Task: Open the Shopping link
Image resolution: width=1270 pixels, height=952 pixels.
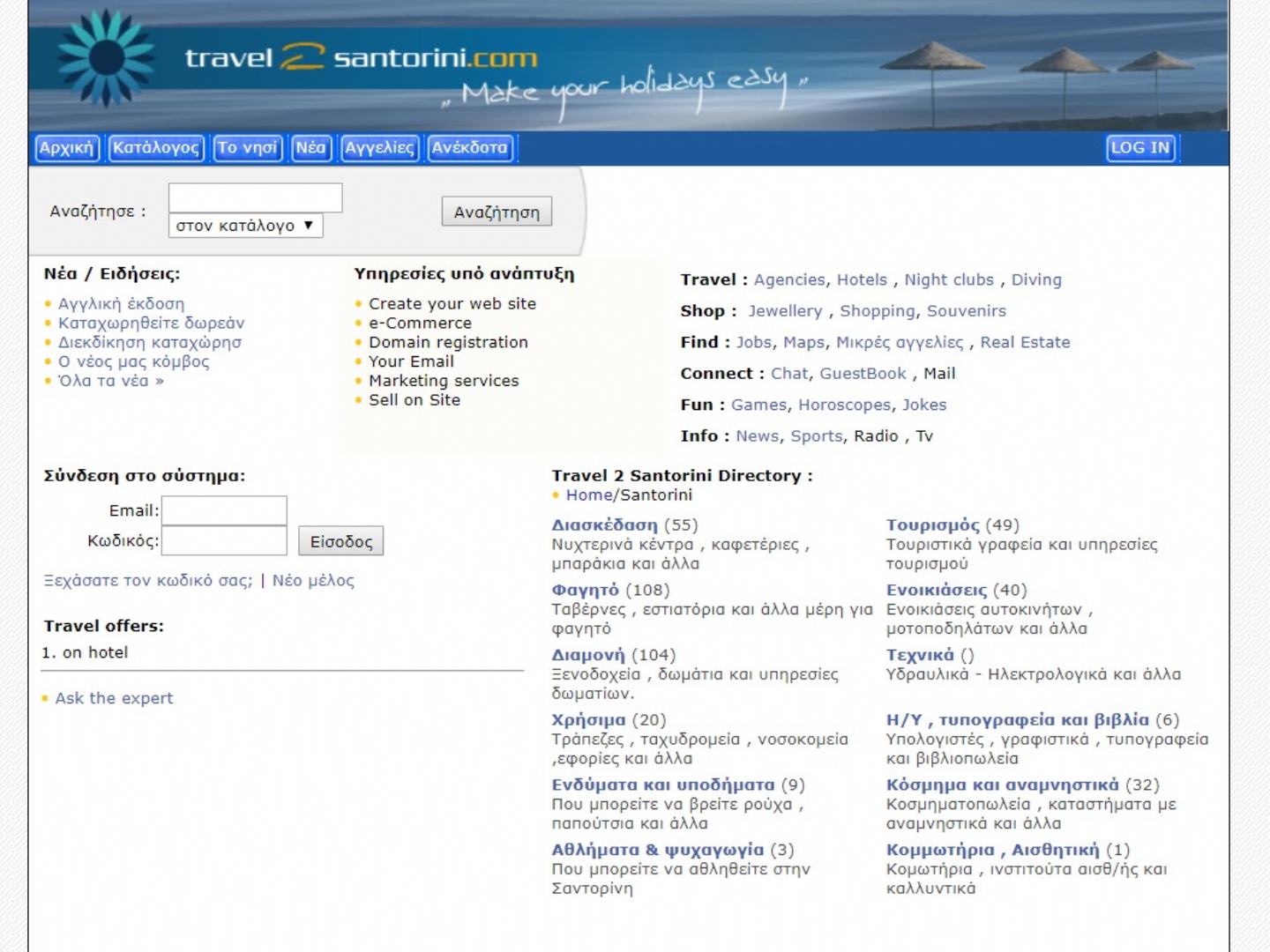Action: point(878,311)
